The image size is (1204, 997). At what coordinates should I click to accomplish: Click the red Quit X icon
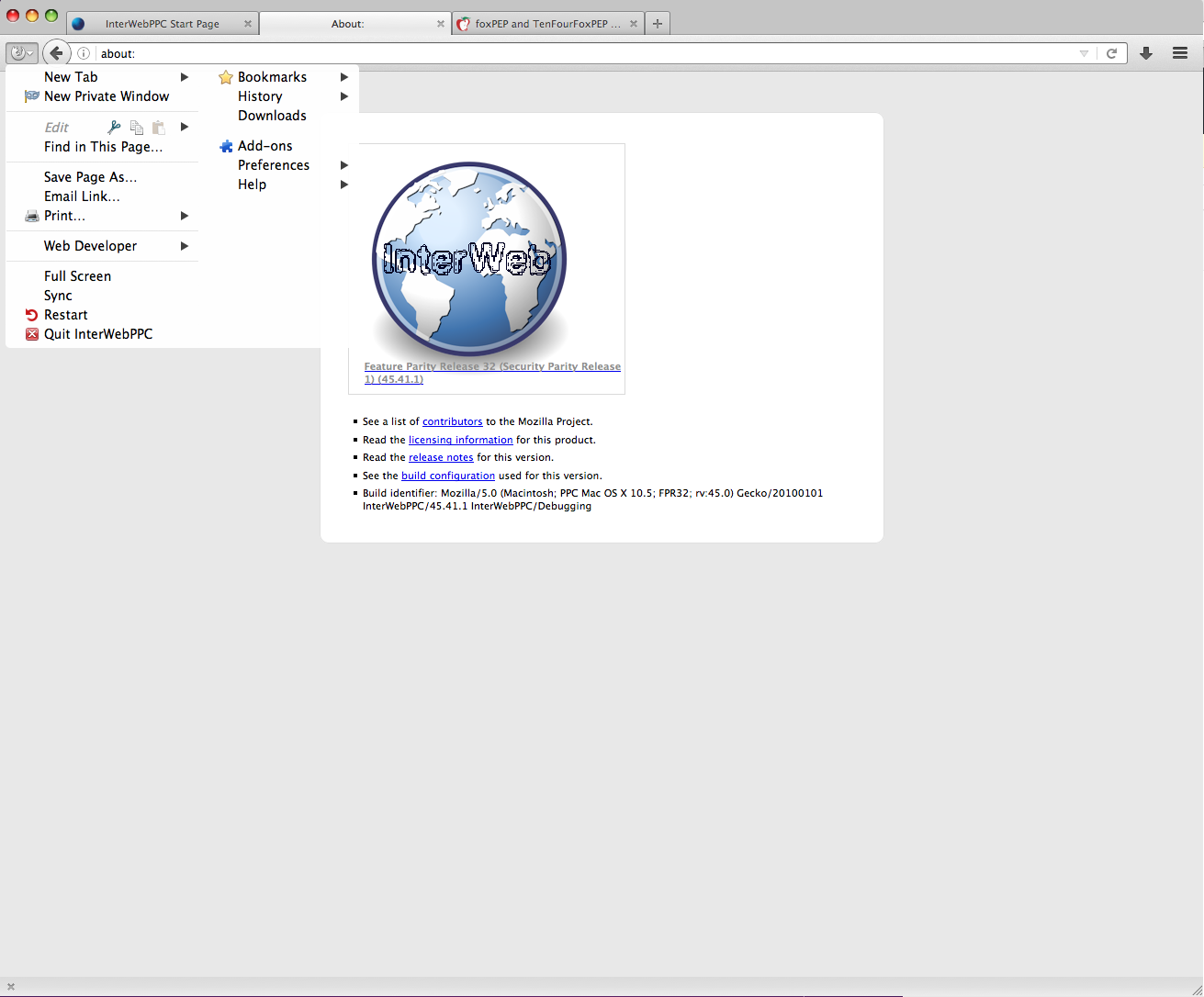[32, 334]
